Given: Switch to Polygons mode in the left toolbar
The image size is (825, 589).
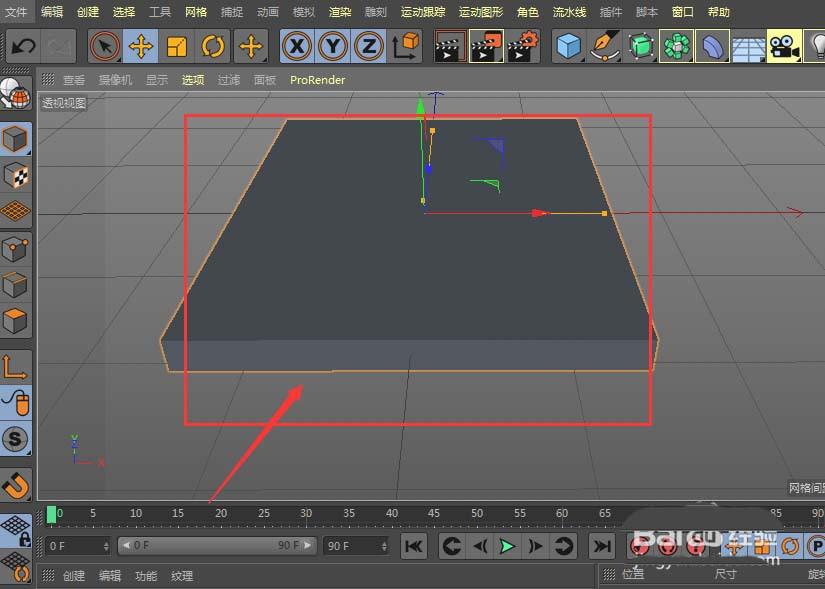Looking at the screenshot, I should point(15,322).
